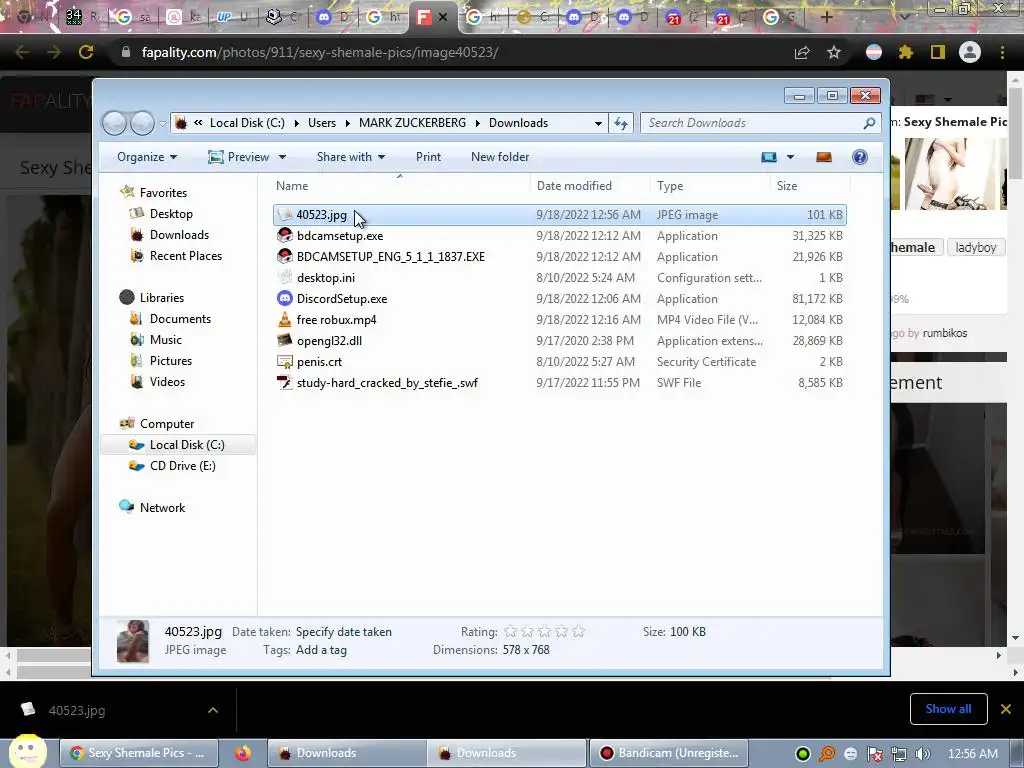Open the Organize dropdown menu

click(x=147, y=157)
